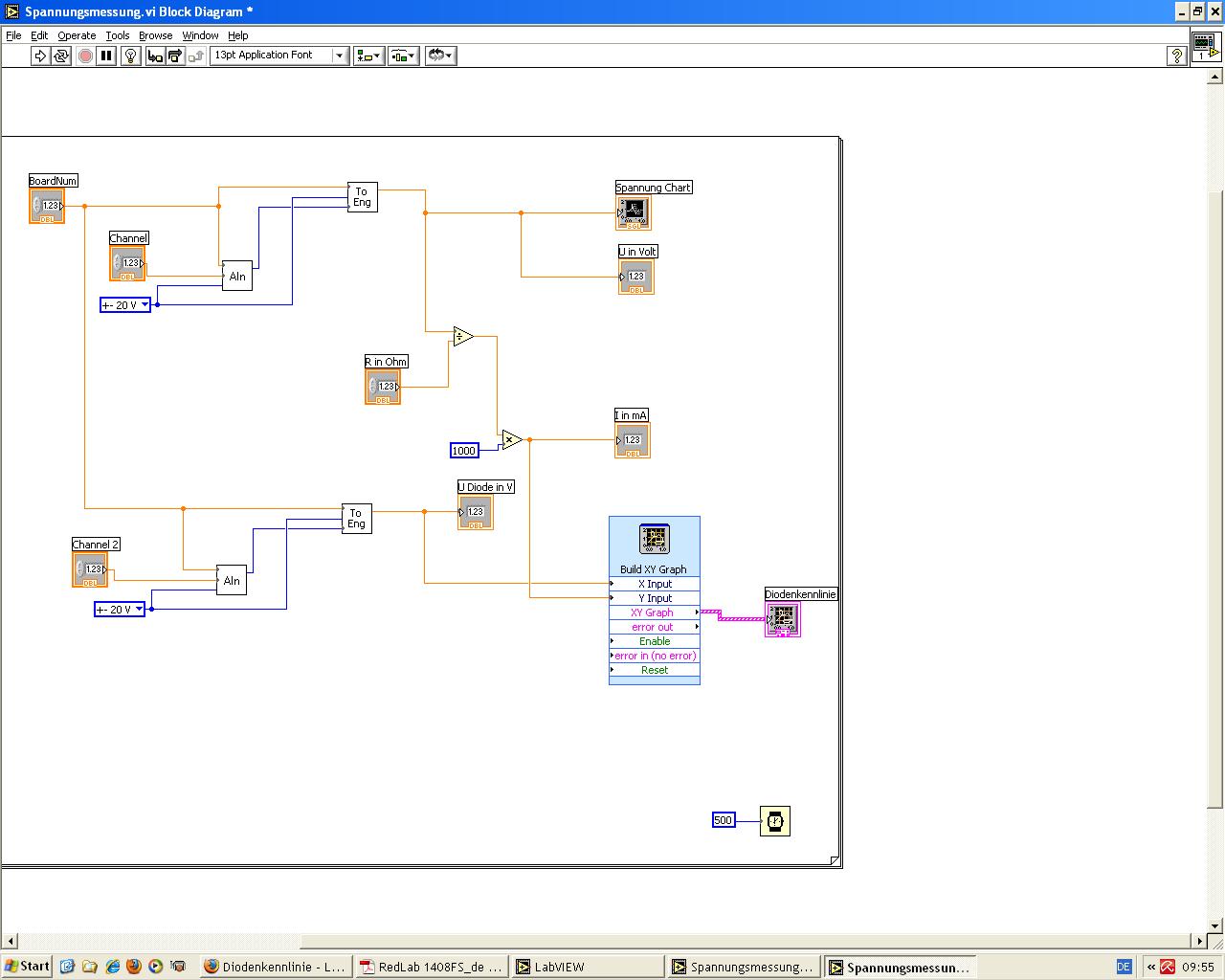Screen dimensions: 1225x980
Task: Open the Windows Start menu
Action: 28,967
